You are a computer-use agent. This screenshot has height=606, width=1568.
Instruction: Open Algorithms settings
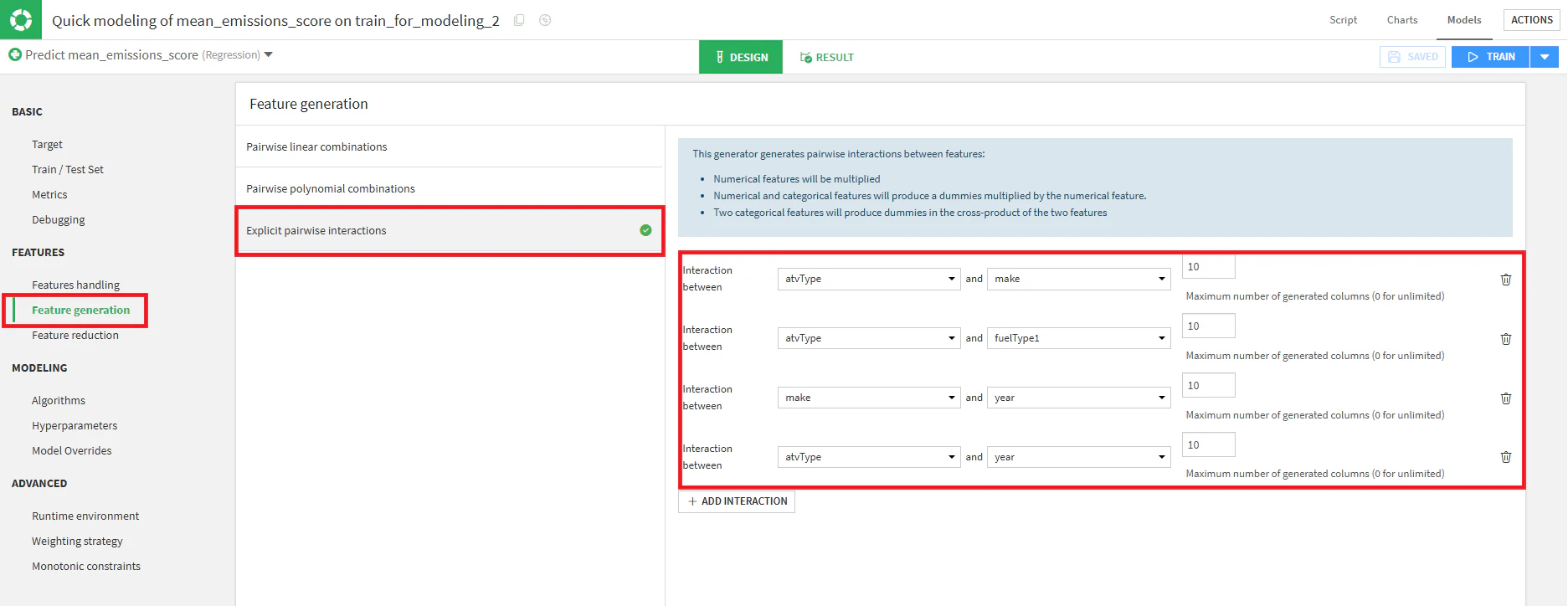[x=59, y=401]
